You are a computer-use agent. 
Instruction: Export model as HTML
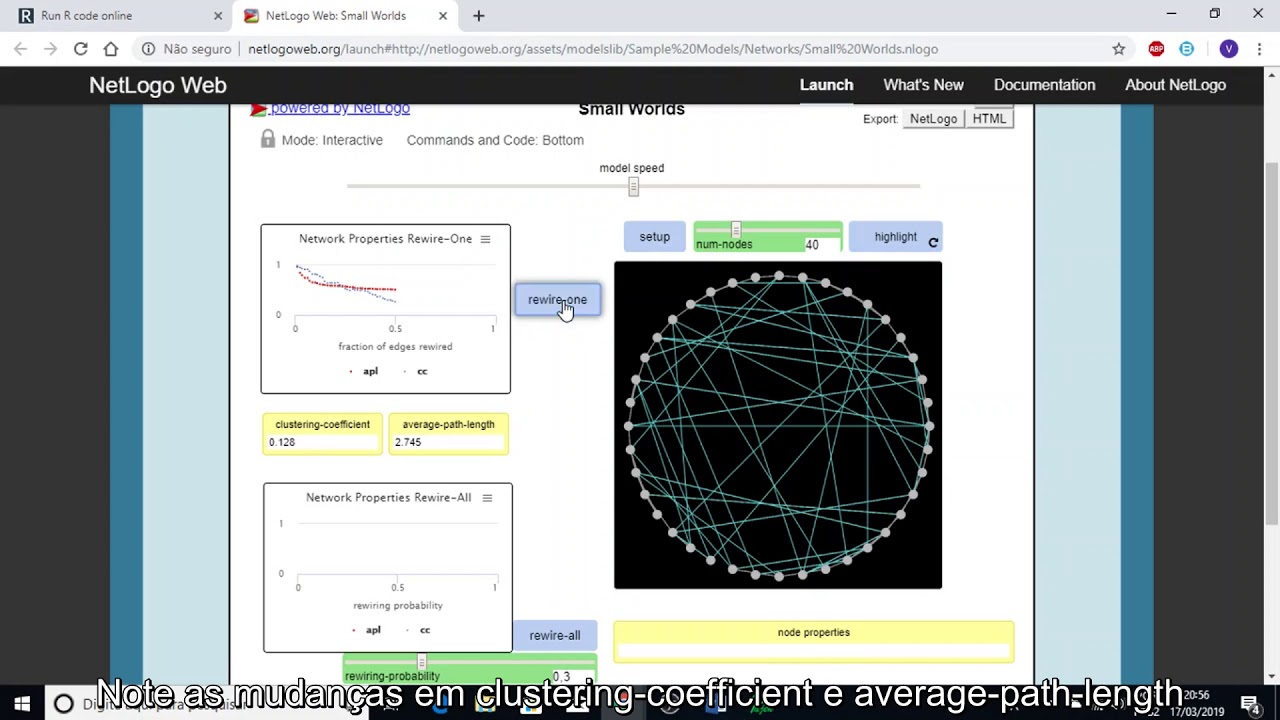pyautogui.click(x=989, y=118)
